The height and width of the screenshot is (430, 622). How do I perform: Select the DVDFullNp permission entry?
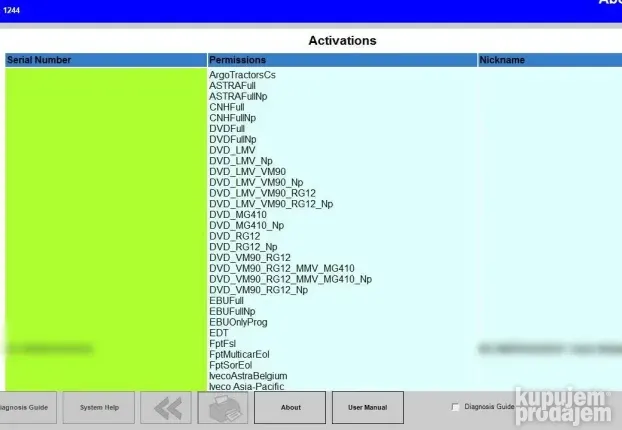(233, 139)
